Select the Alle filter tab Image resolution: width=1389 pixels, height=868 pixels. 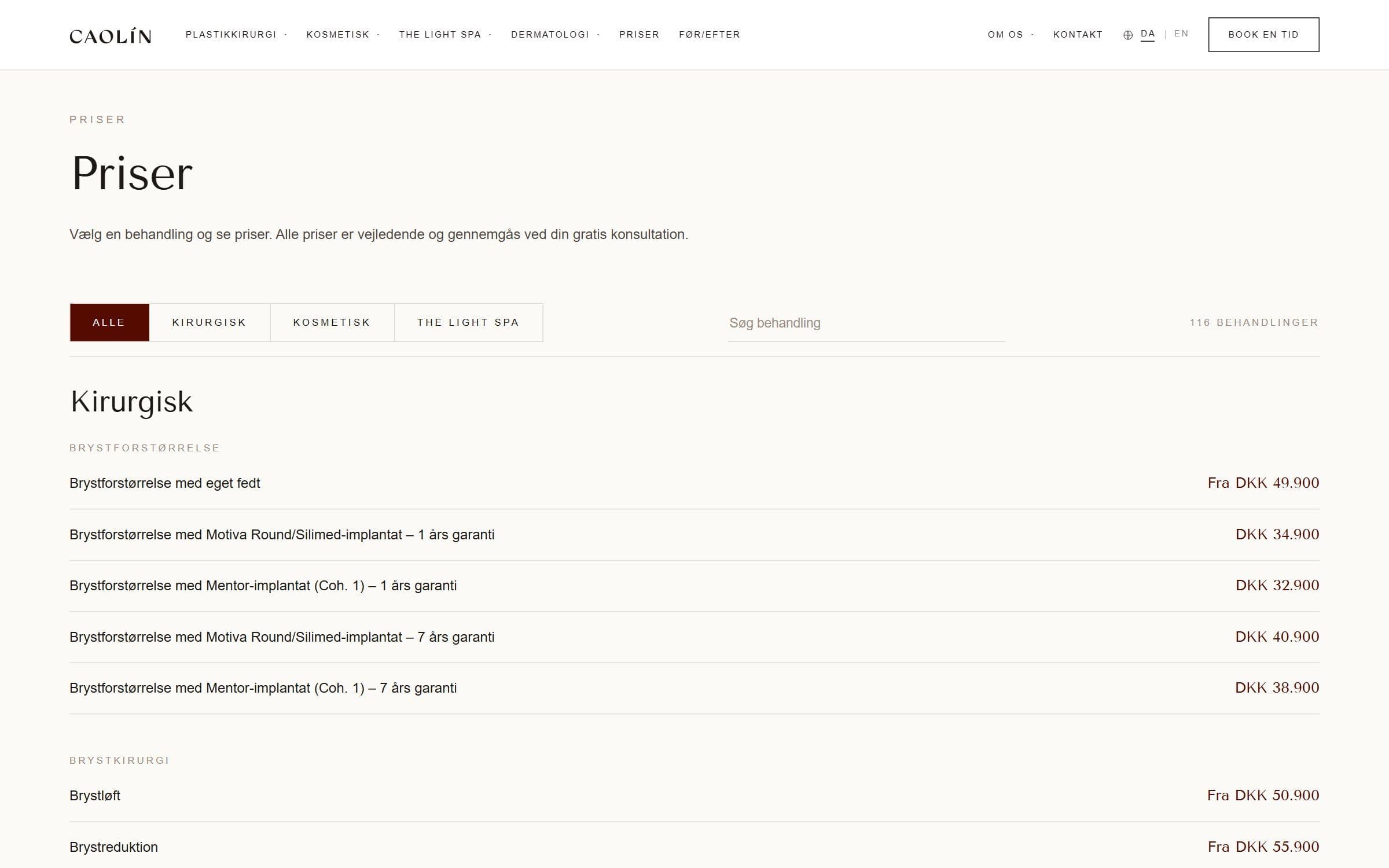pos(109,322)
